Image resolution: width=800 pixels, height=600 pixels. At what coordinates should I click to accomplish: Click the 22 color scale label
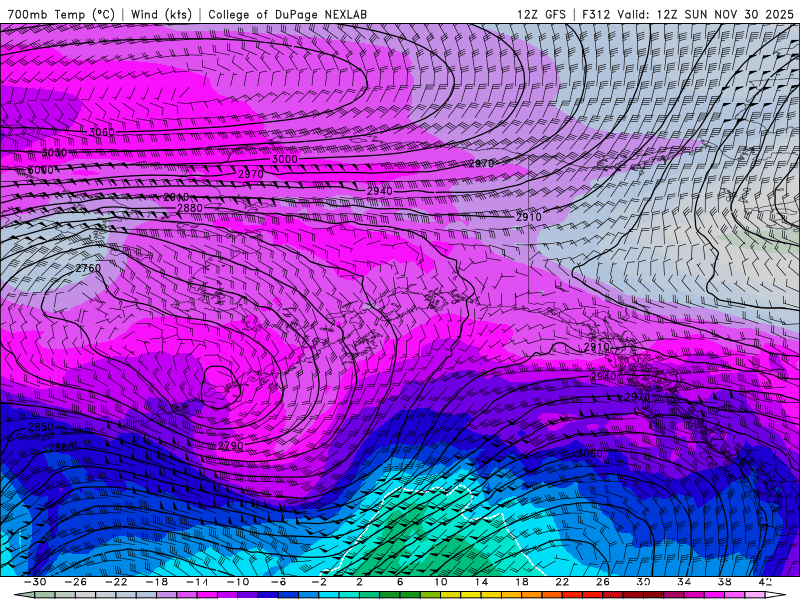[562, 582]
